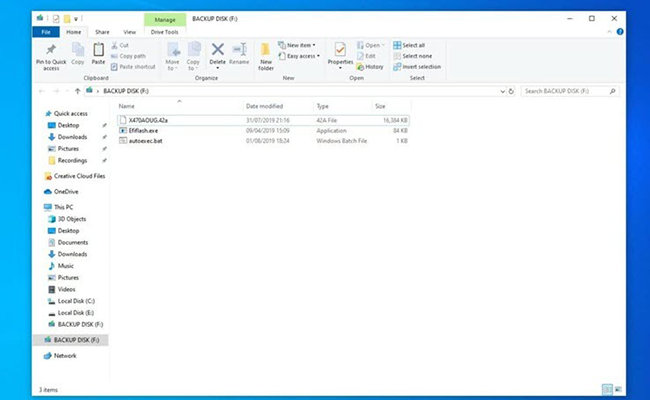Viewport: 650px width, 400px height.
Task: Open Videos folder under This PC
Action: point(62,289)
